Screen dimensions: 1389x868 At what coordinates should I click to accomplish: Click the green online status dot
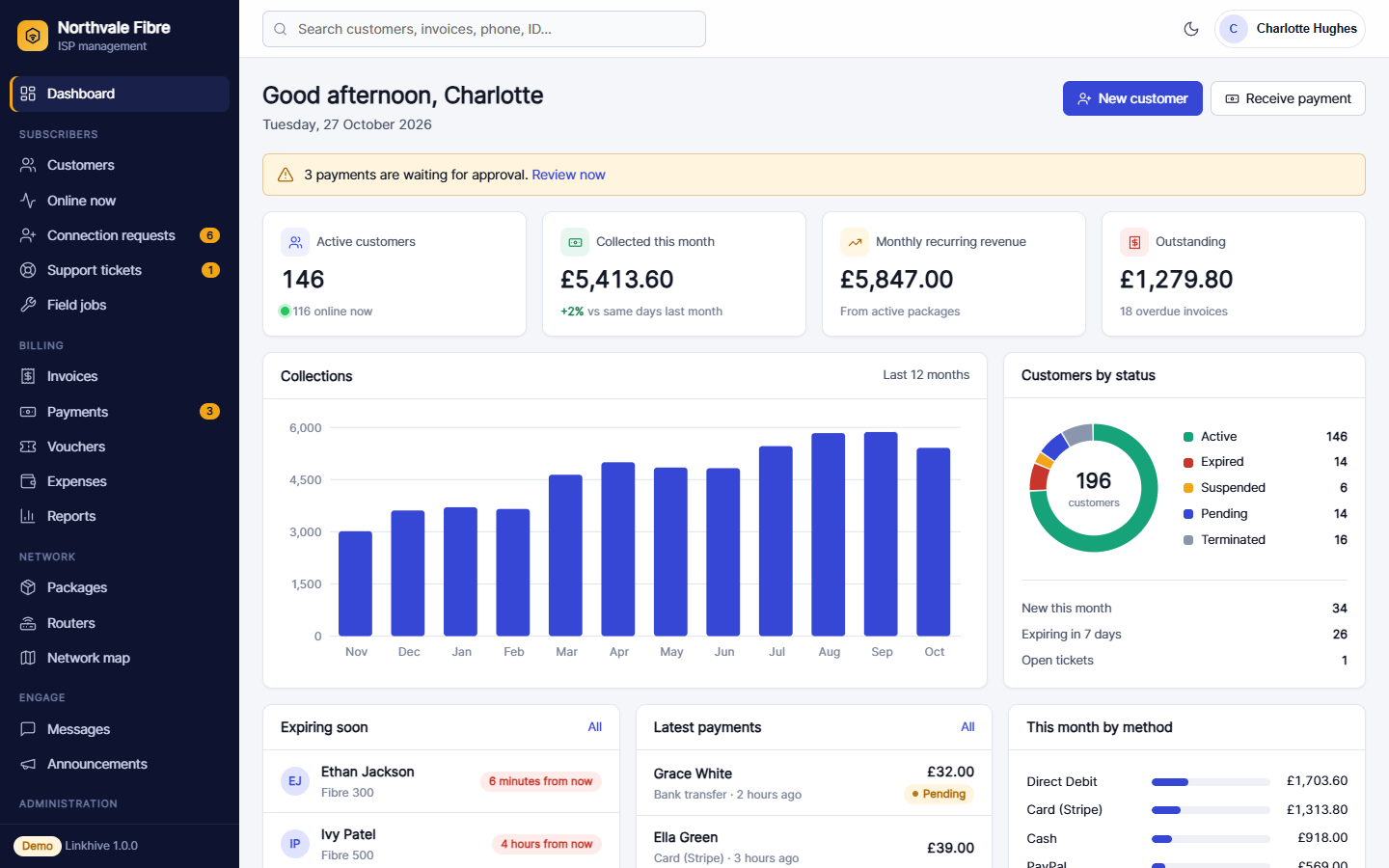[x=285, y=311]
